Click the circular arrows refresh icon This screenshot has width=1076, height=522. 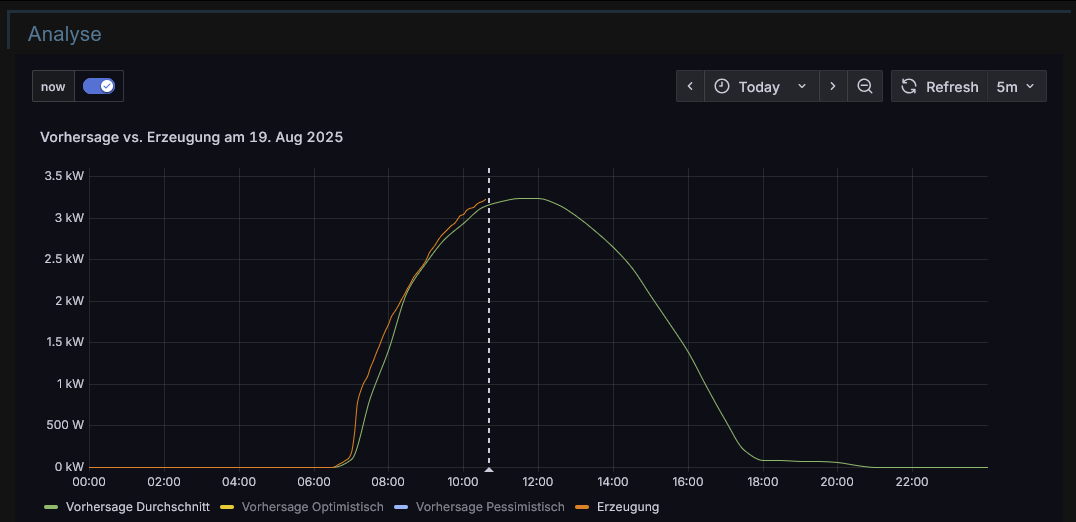point(909,86)
